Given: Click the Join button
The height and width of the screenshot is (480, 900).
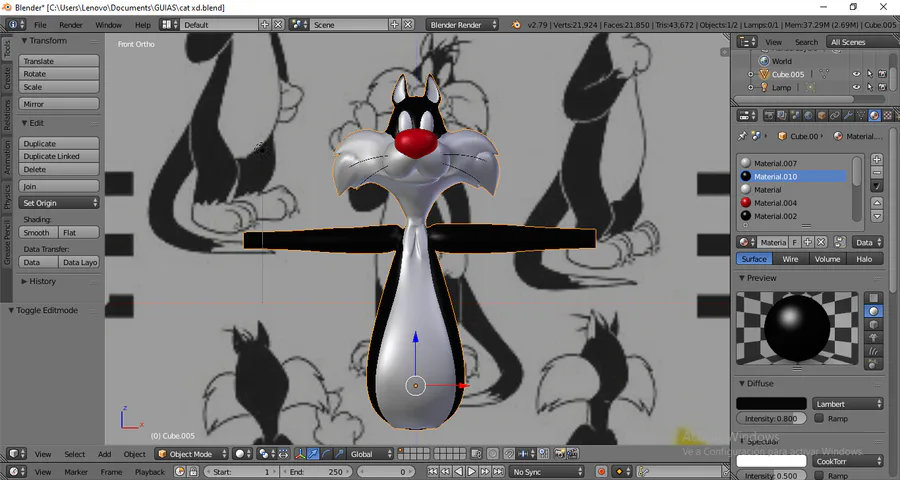Looking at the screenshot, I should point(59,186).
